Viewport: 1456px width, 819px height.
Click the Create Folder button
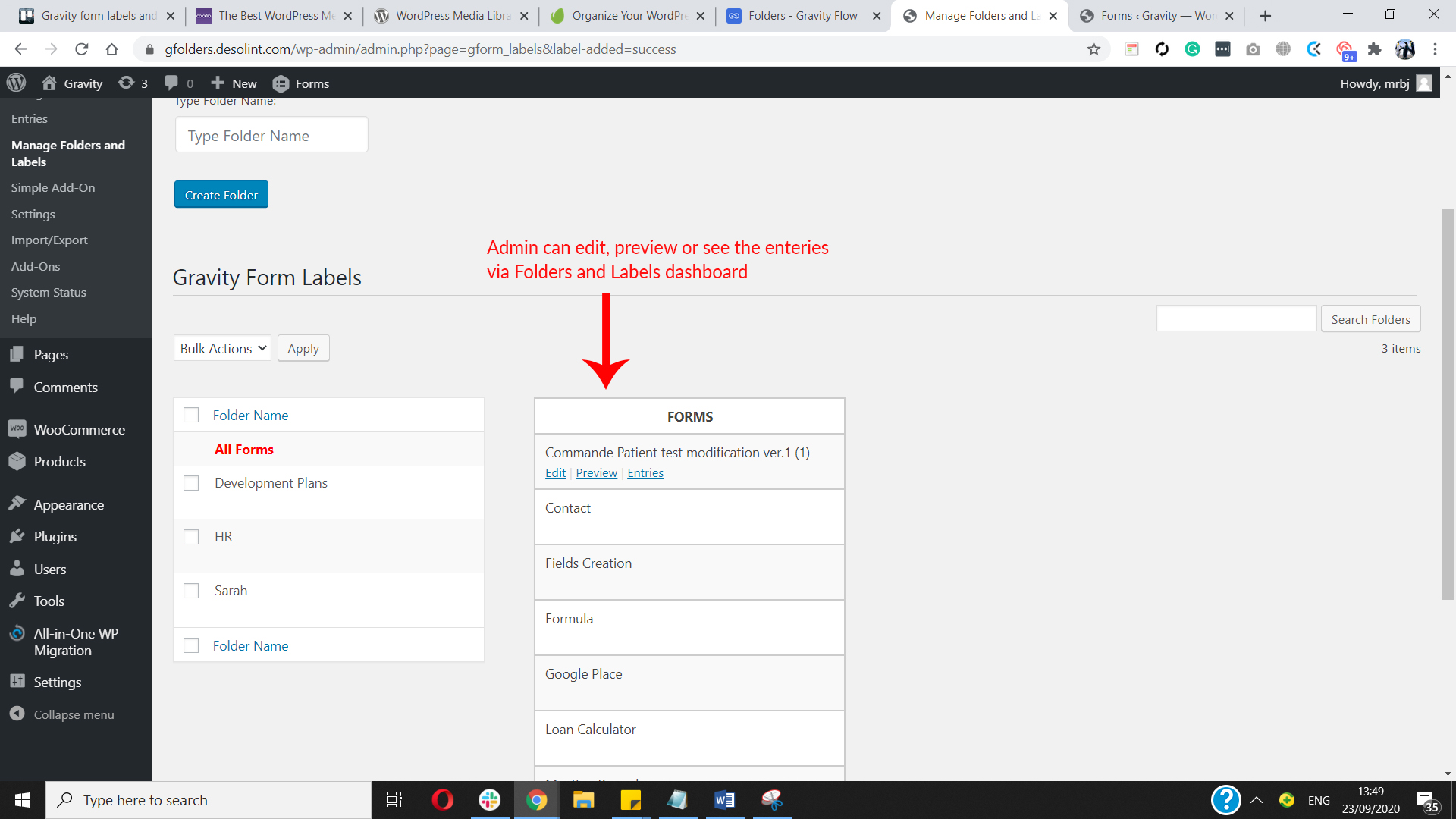pyautogui.click(x=221, y=195)
